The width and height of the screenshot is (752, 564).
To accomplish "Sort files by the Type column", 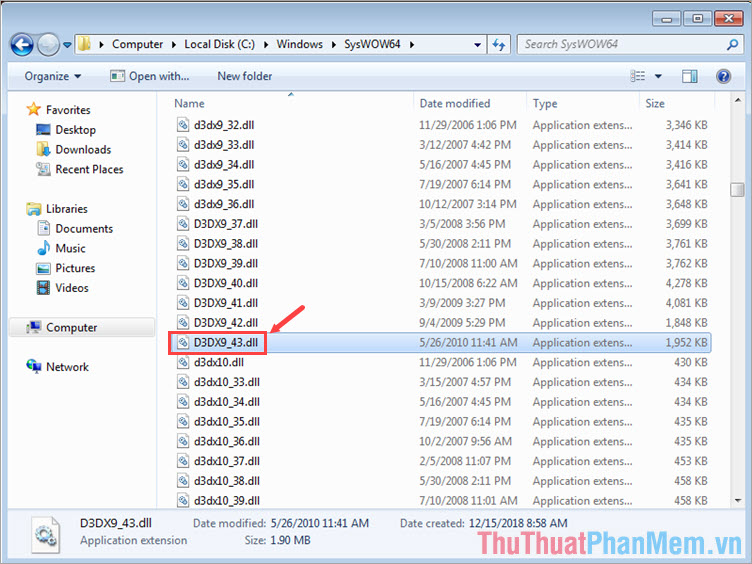I will [545, 104].
